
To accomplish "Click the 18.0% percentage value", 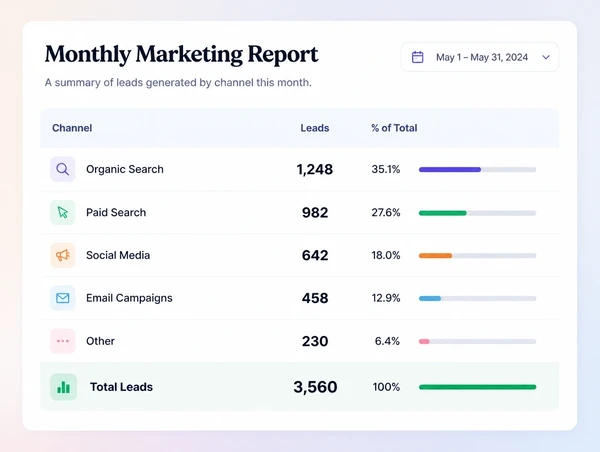I will [x=386, y=255].
